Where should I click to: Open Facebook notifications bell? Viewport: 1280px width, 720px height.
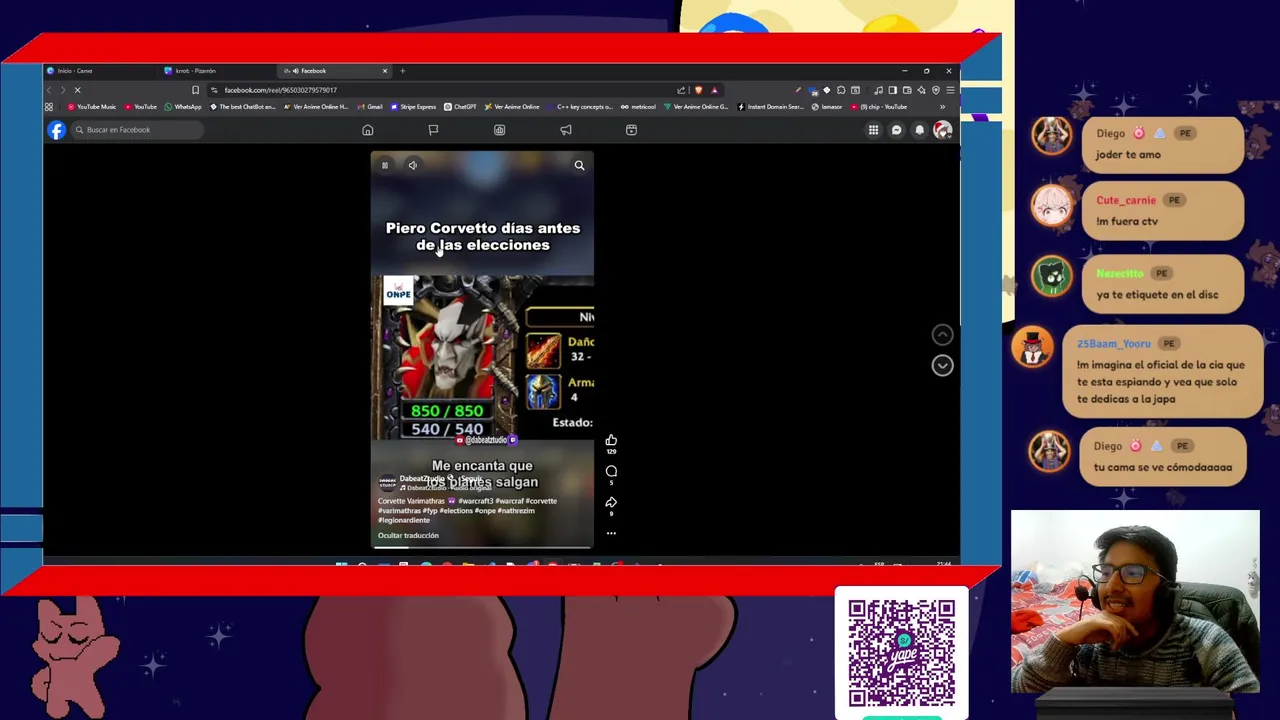919,130
